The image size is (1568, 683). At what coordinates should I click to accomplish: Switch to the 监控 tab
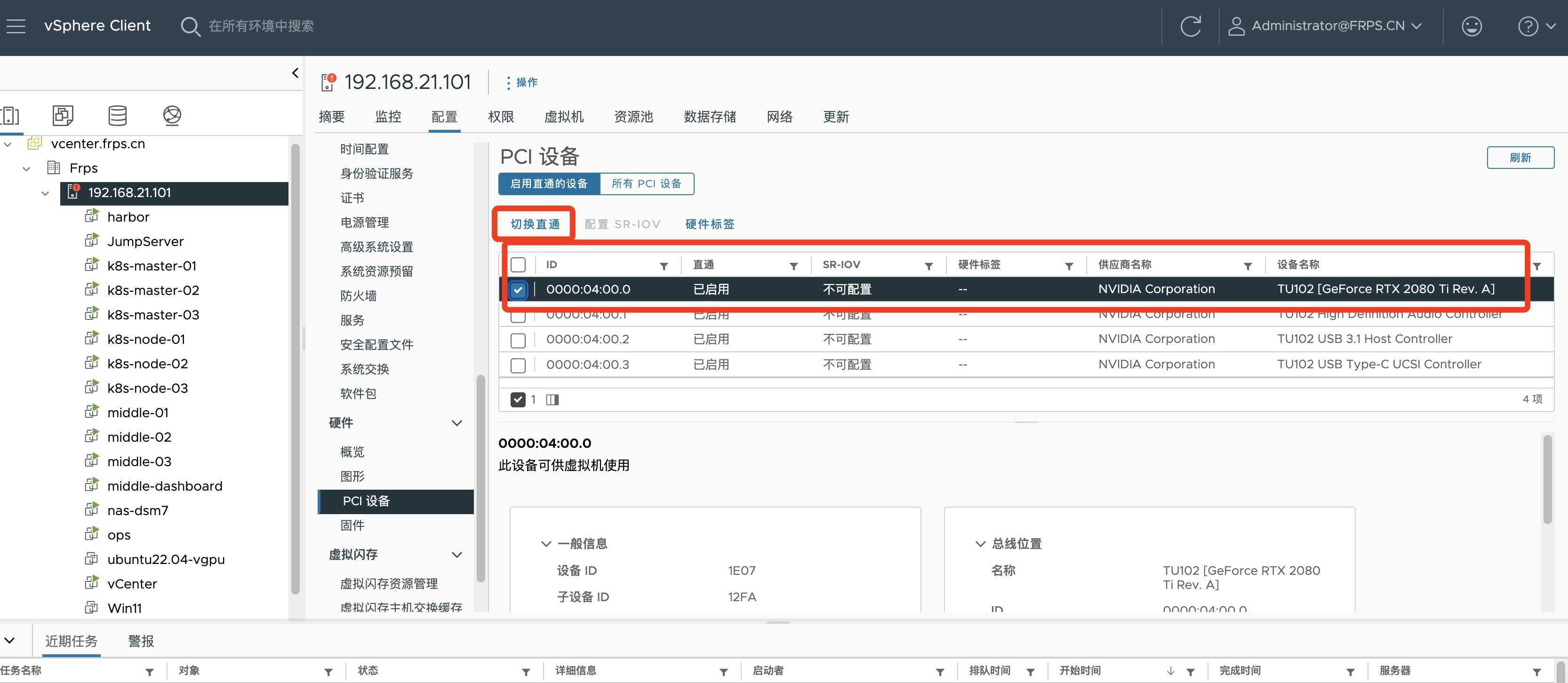tap(388, 117)
